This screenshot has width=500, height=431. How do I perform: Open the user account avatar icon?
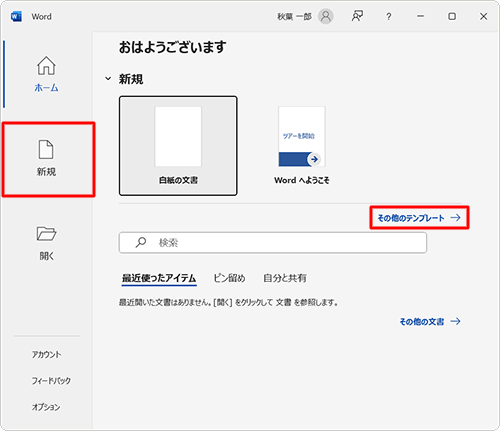click(326, 16)
